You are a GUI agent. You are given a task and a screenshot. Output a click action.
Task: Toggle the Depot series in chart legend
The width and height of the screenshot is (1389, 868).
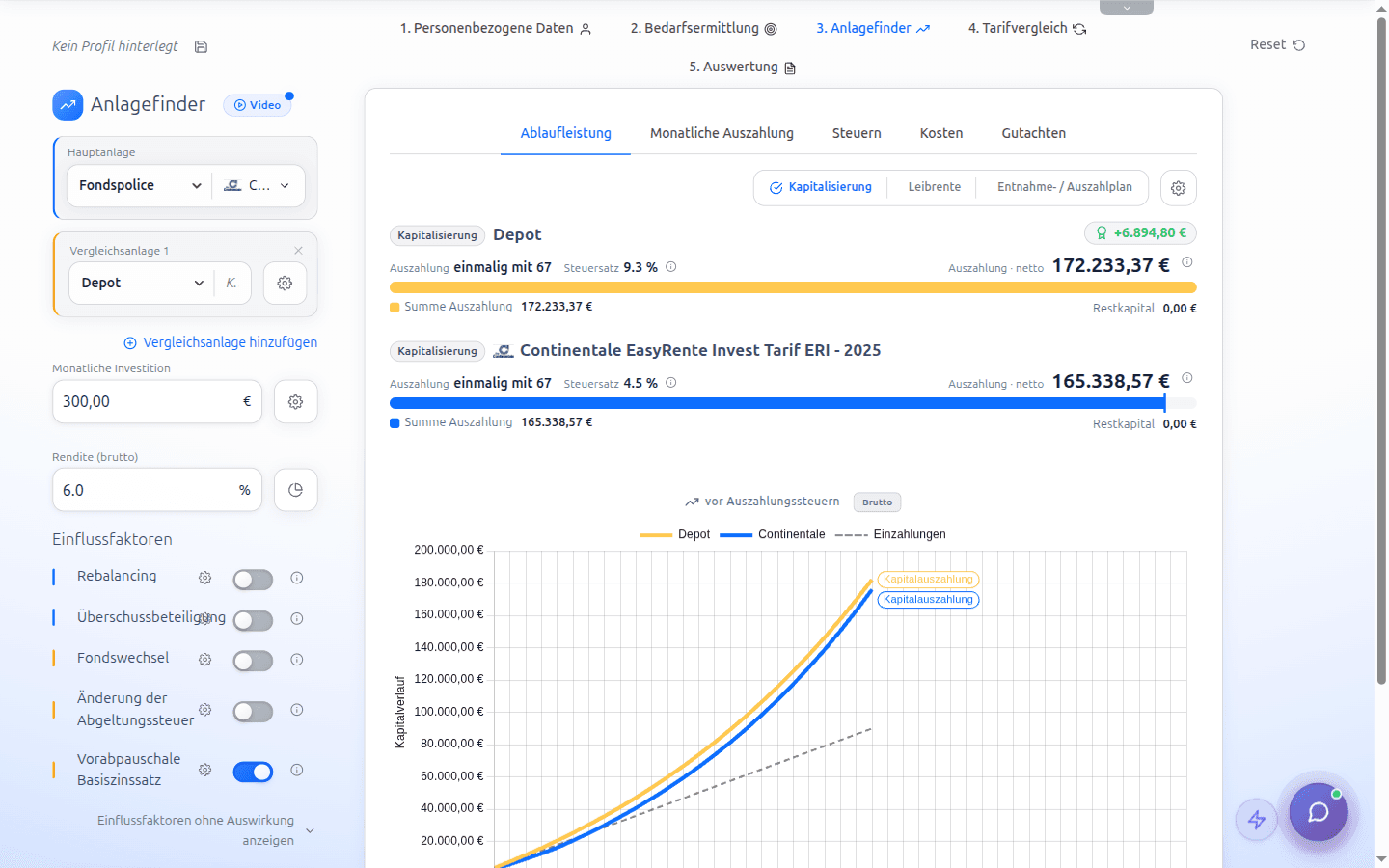pos(674,534)
